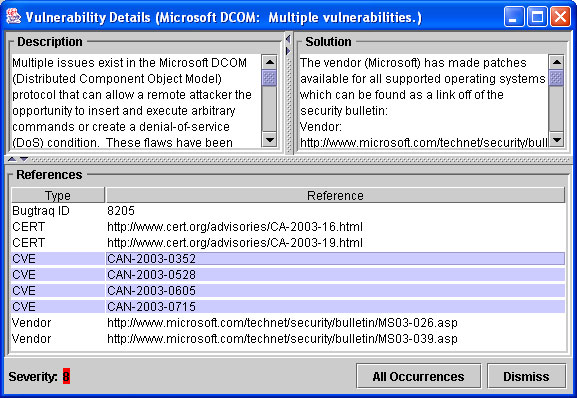This screenshot has height=398, width=577.
Task: Collapse split pane with left arrow
Action: click(x=288, y=39)
